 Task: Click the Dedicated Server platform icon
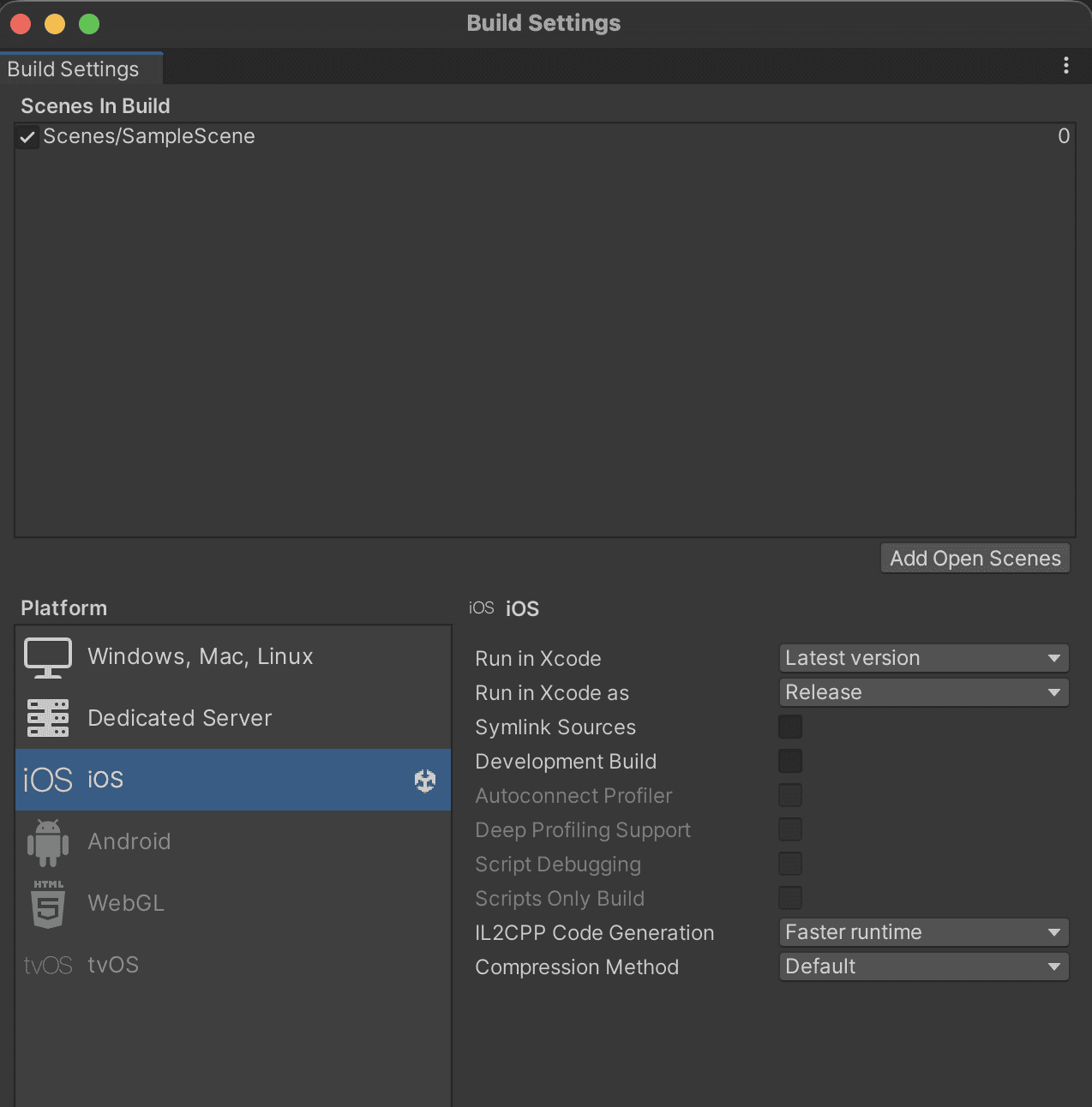[48, 718]
